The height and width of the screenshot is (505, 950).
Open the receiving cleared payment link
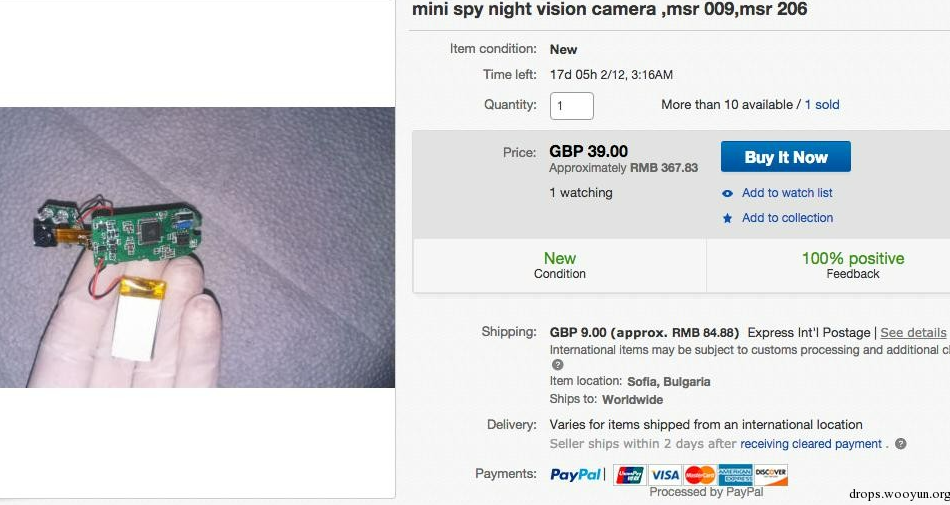click(x=811, y=444)
